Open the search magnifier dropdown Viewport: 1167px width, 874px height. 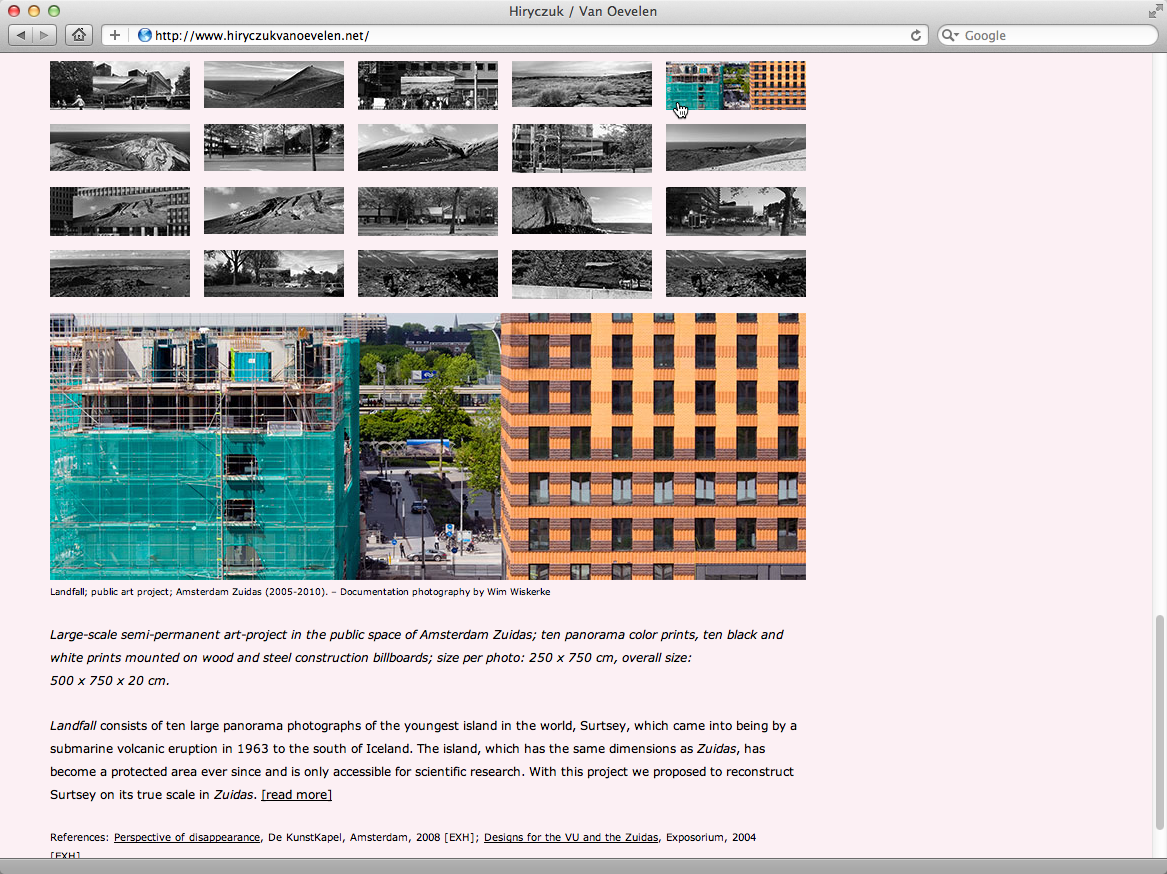click(951, 35)
